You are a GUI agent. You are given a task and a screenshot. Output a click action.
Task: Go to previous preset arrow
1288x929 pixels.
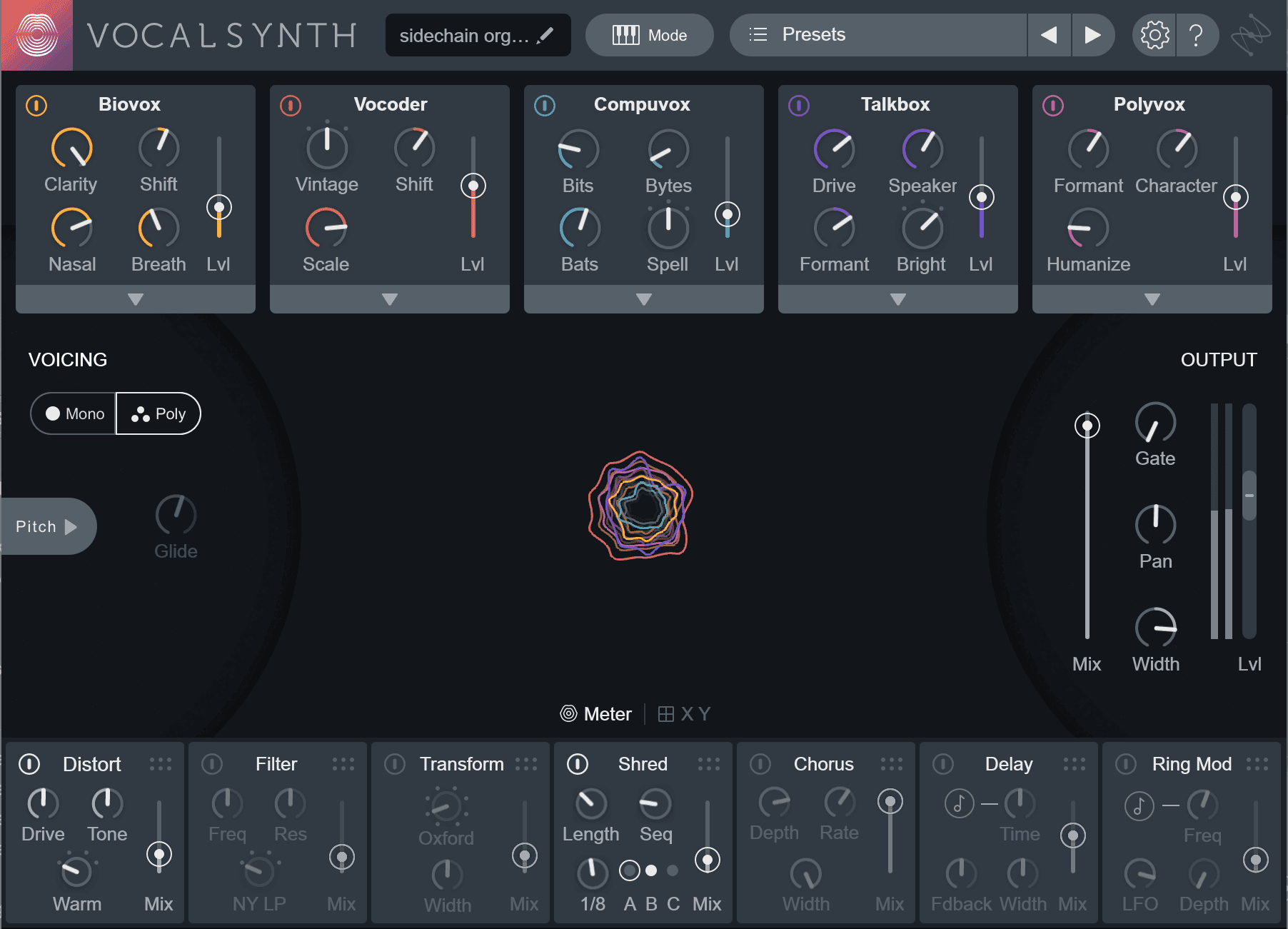[1049, 35]
